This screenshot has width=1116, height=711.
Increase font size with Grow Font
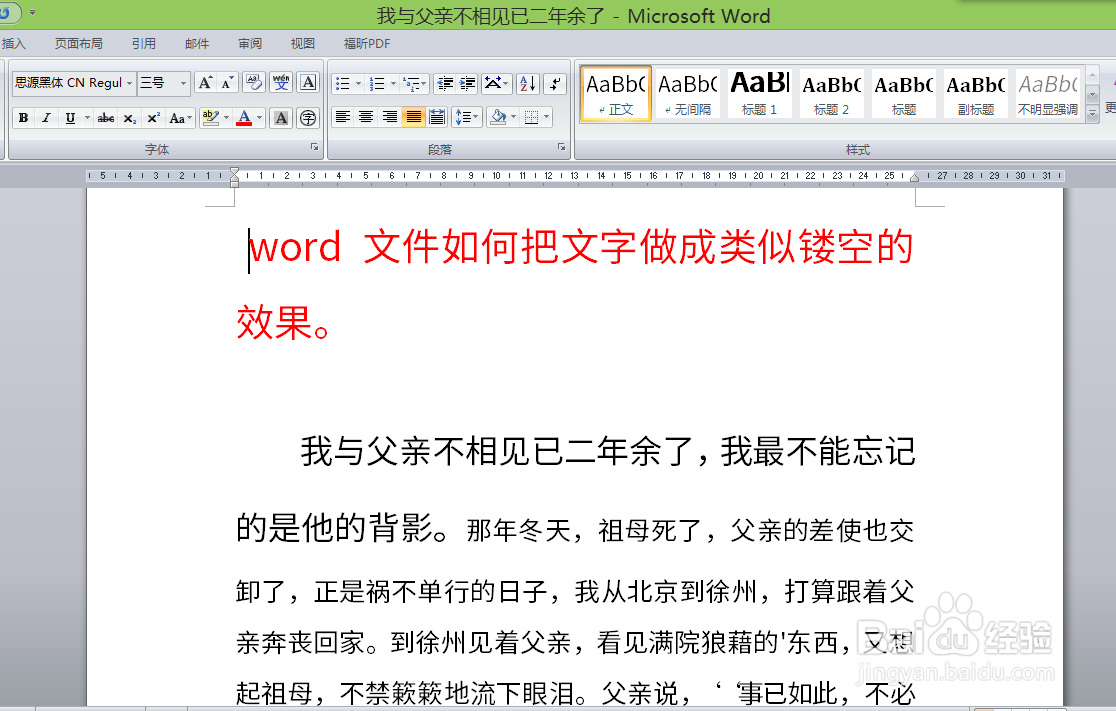pyautogui.click(x=205, y=83)
